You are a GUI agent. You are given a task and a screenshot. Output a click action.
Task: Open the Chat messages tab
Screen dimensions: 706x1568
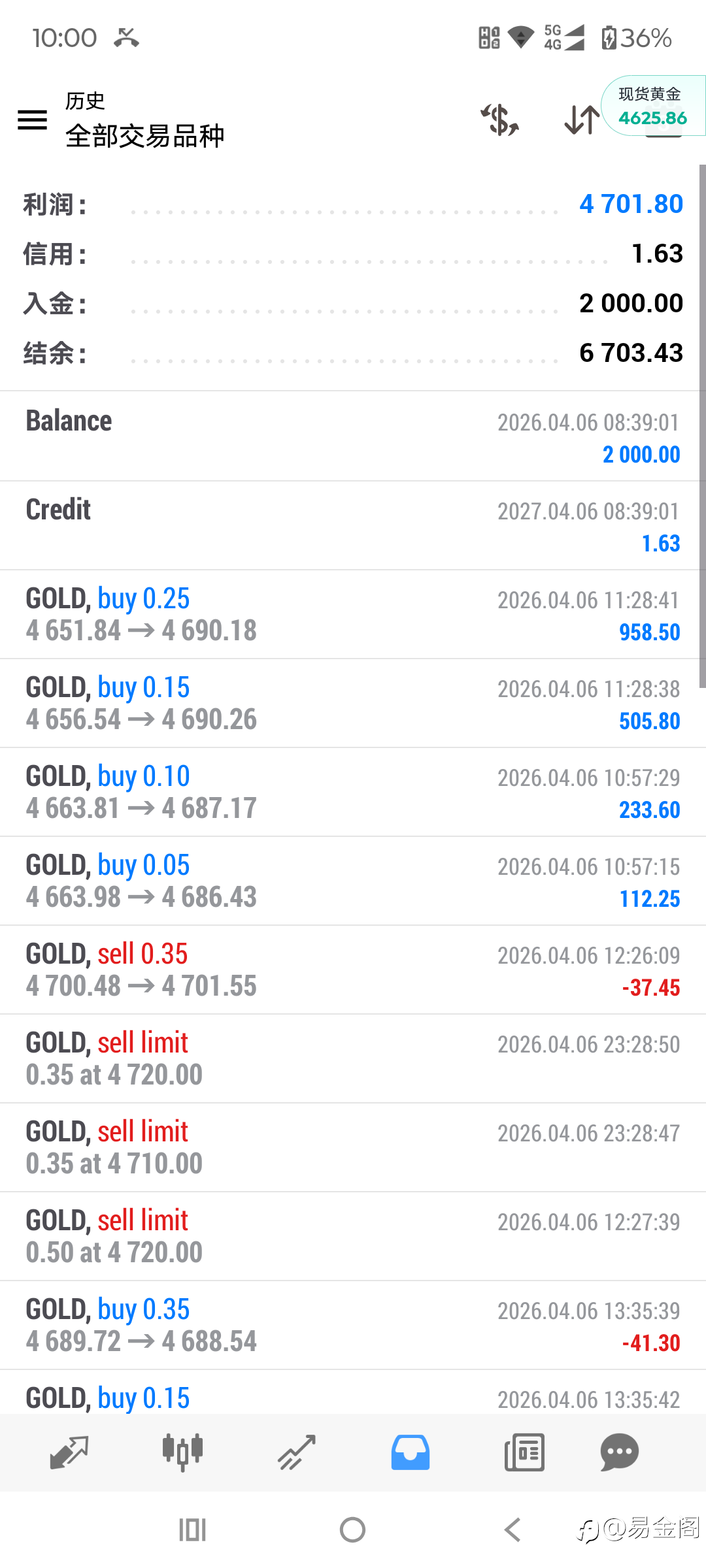tap(619, 1452)
